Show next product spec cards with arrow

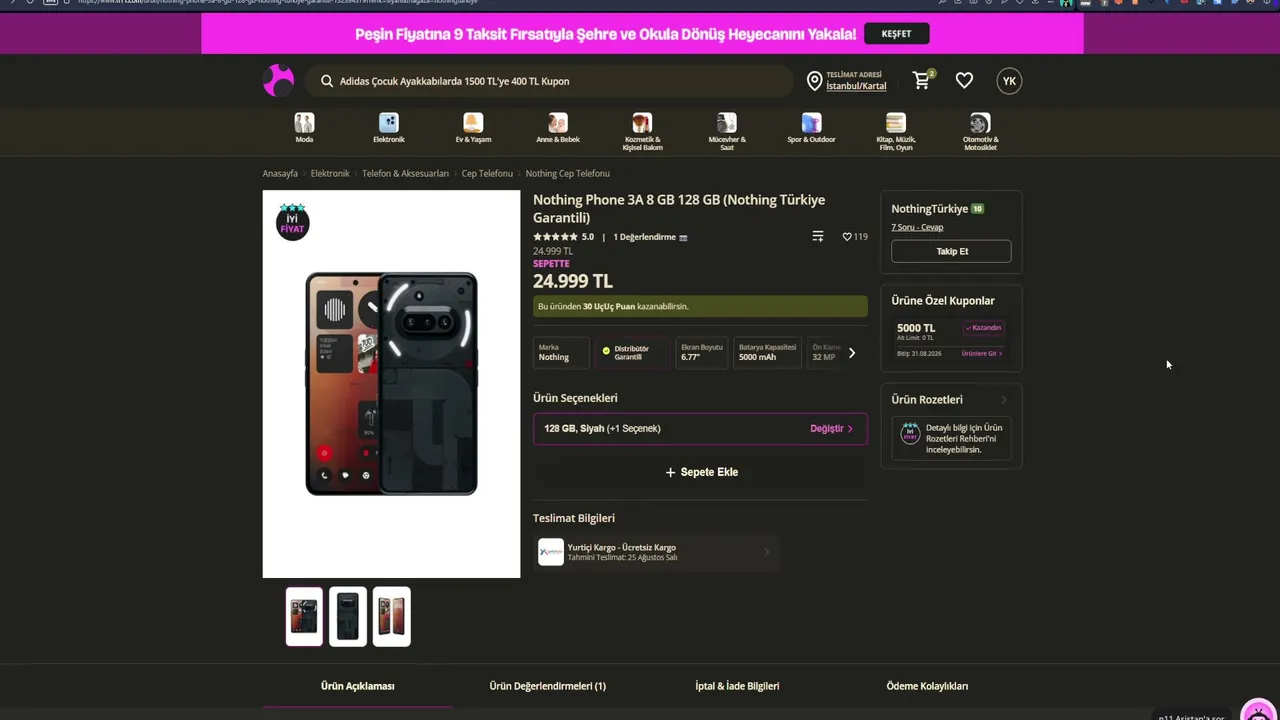point(852,353)
